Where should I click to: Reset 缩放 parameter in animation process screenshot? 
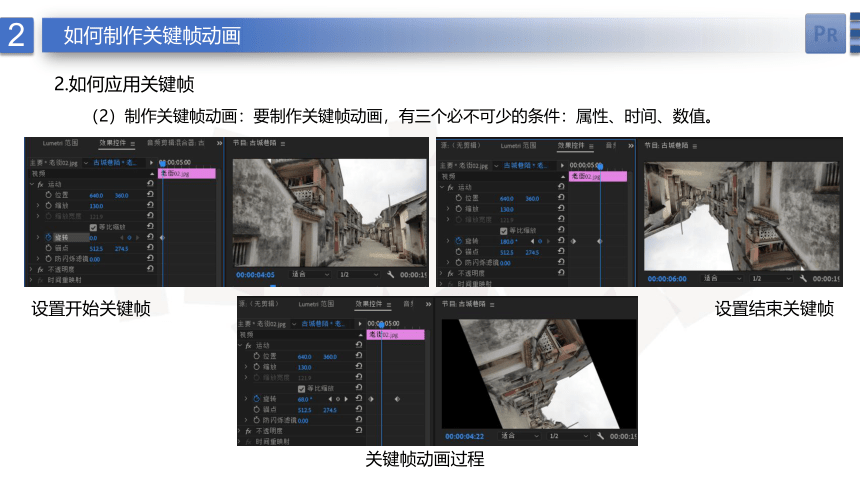(x=359, y=366)
